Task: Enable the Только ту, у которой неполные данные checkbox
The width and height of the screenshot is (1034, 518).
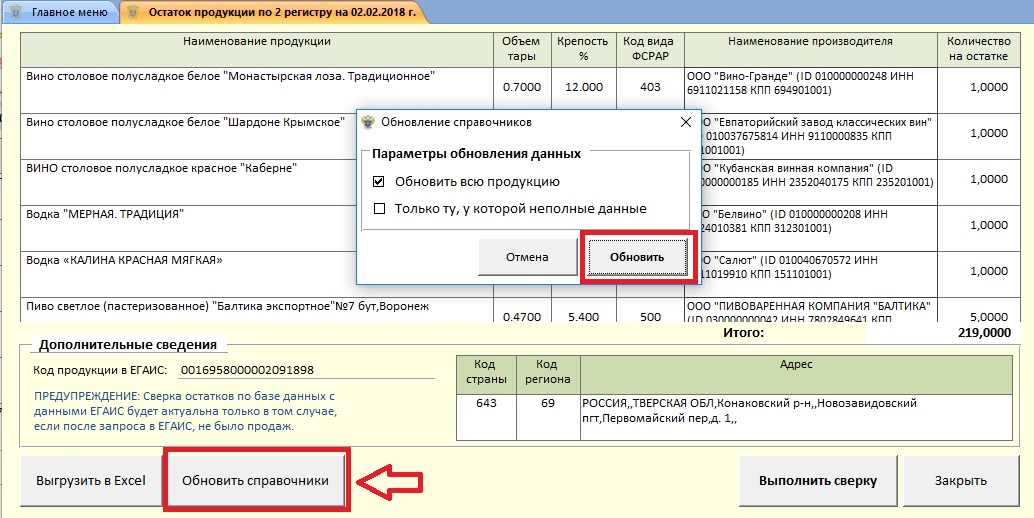Action: click(x=378, y=209)
